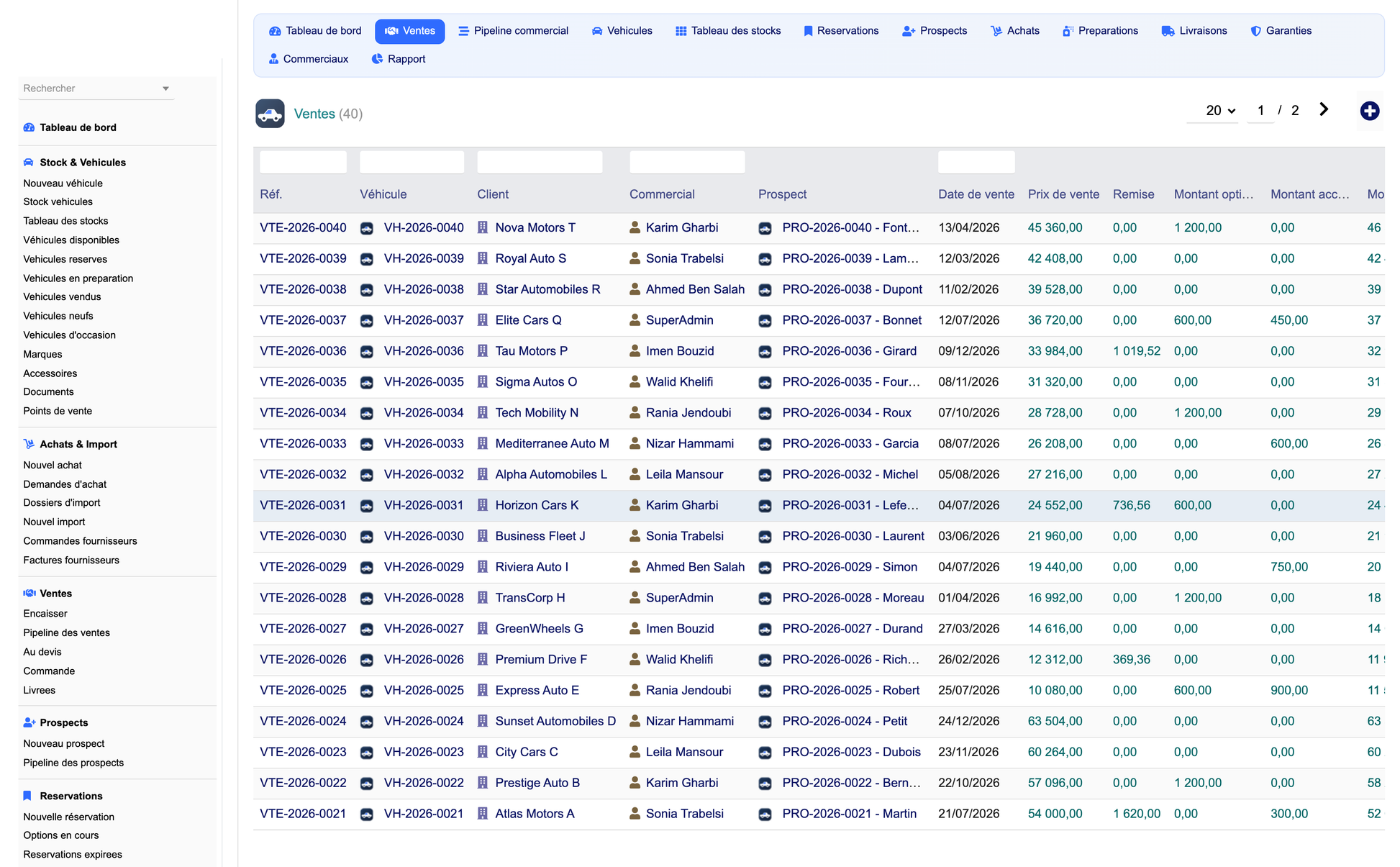Go to next page with the chevron arrow
The image size is (1400, 867).
1324,109
